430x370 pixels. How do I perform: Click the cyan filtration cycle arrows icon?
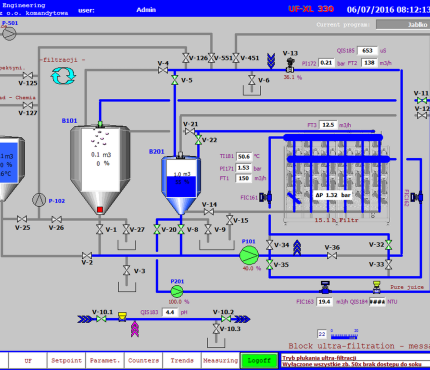[63, 76]
